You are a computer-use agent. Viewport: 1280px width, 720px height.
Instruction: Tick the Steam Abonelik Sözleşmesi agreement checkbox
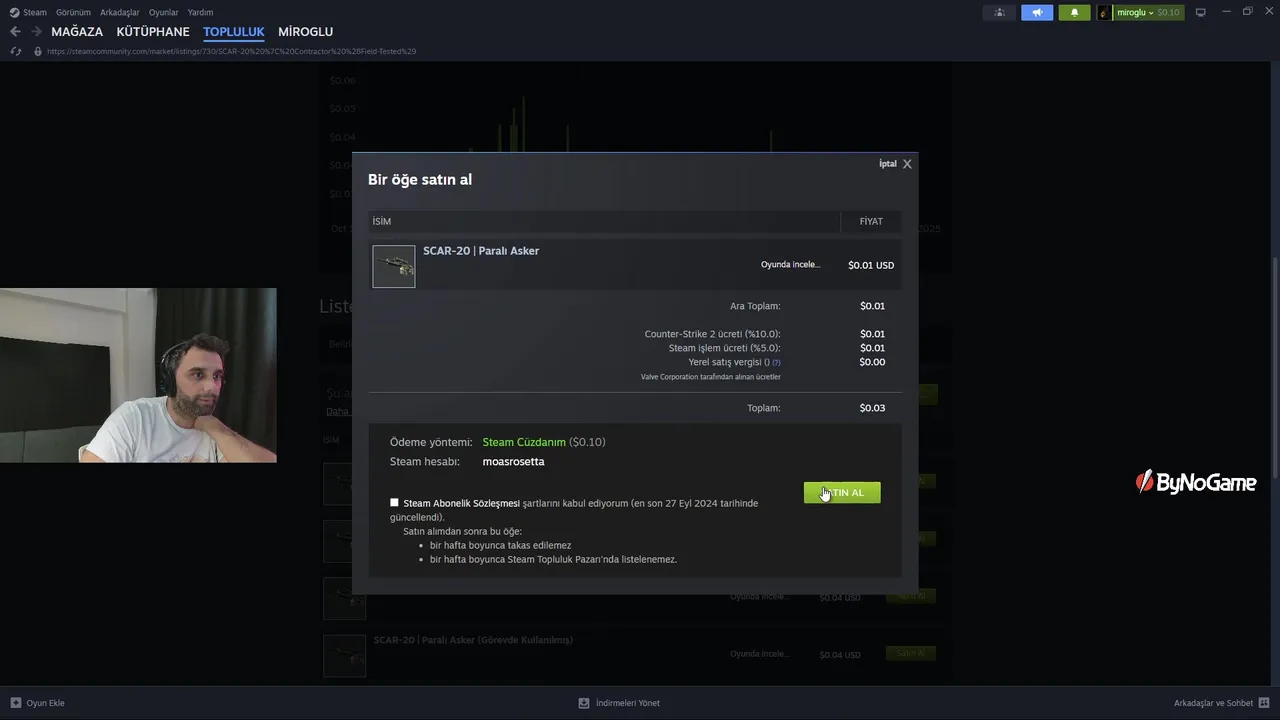(394, 503)
